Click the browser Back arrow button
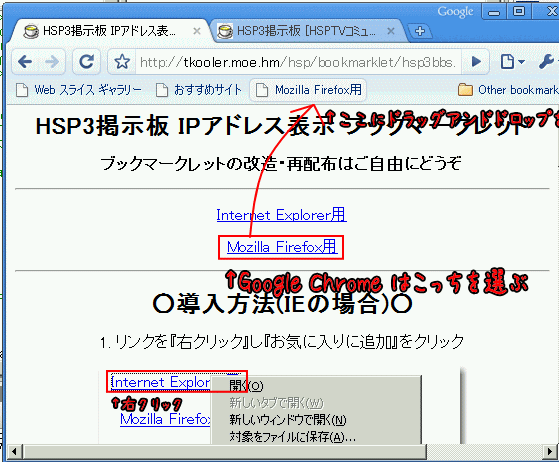Viewport: 559px width, 462px height. [25, 62]
